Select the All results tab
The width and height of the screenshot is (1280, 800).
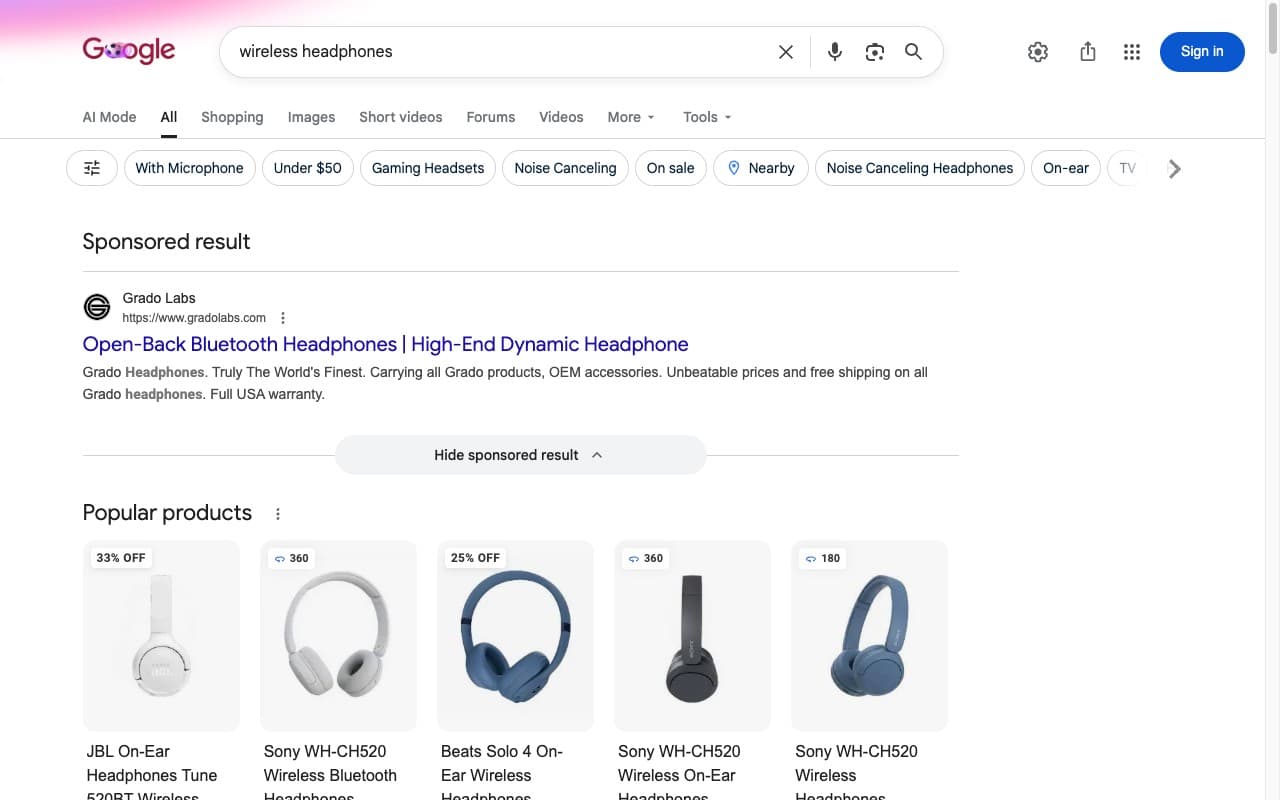tap(169, 117)
